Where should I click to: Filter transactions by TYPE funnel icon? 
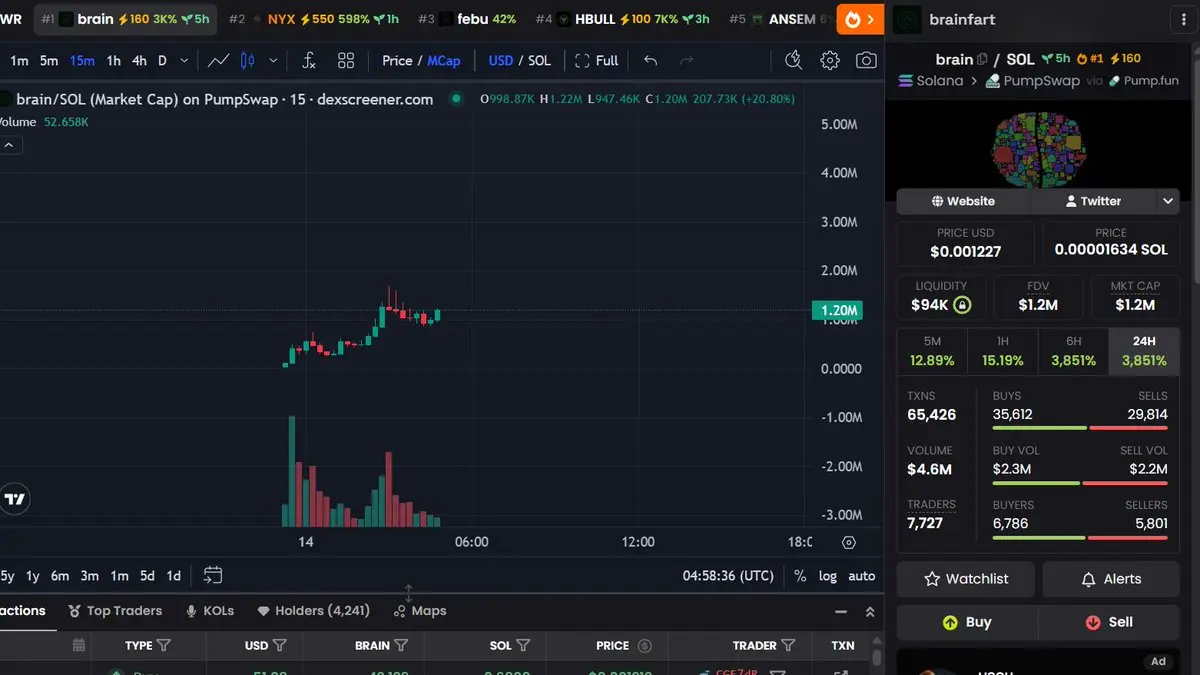click(164, 645)
